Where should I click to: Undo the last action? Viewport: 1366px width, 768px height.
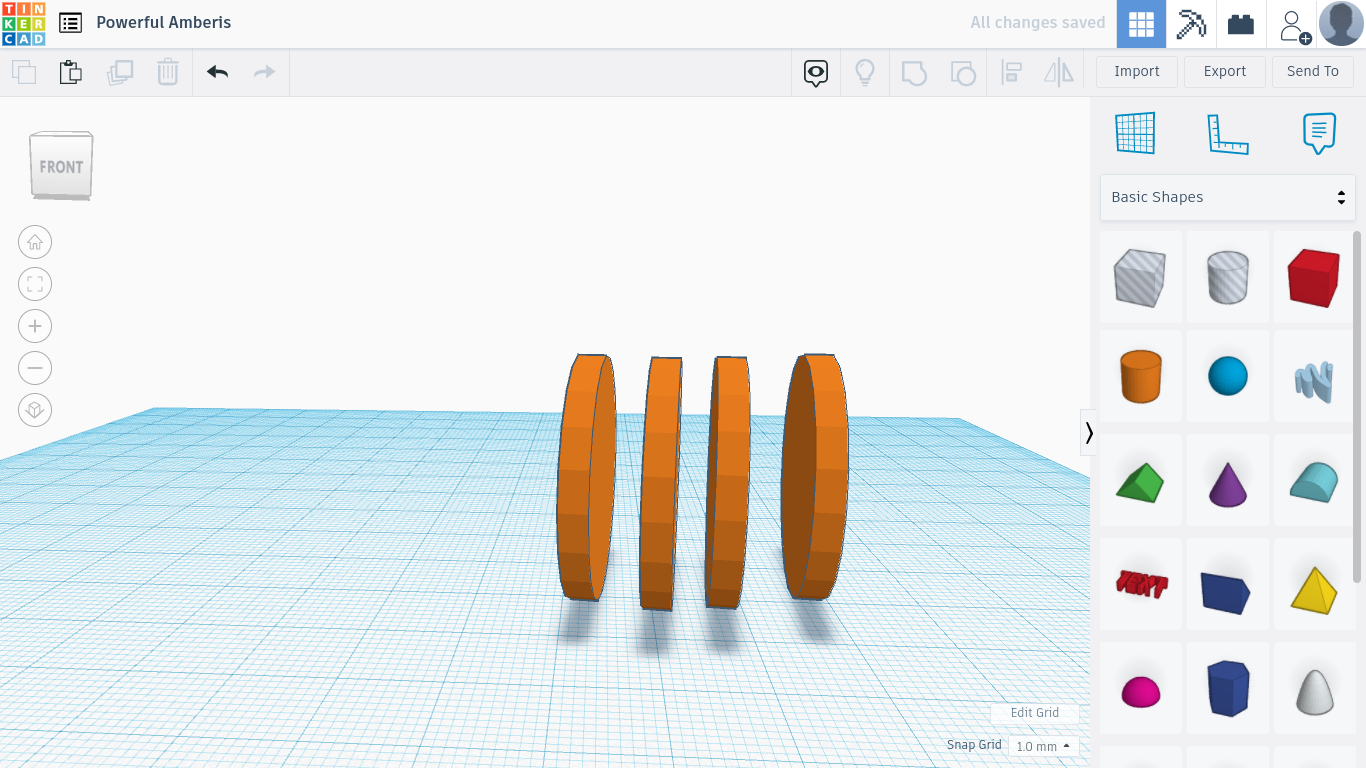click(x=217, y=72)
